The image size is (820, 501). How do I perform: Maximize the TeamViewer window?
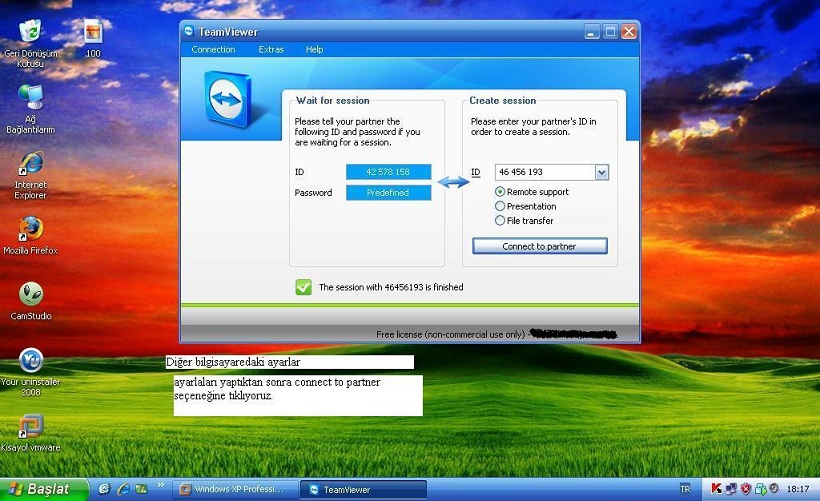pos(610,32)
